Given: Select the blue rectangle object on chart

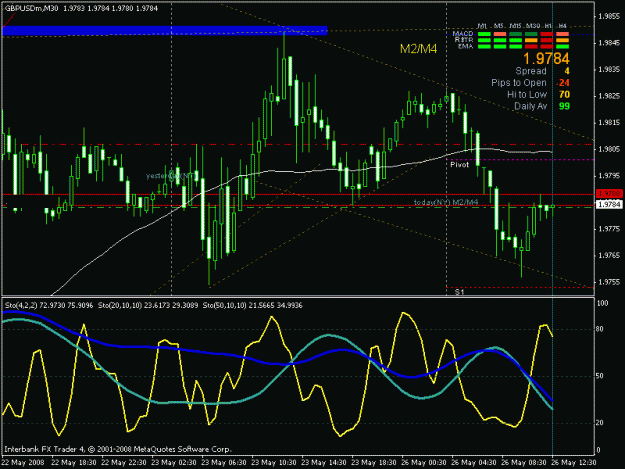Looking at the screenshot, I should (165, 30).
